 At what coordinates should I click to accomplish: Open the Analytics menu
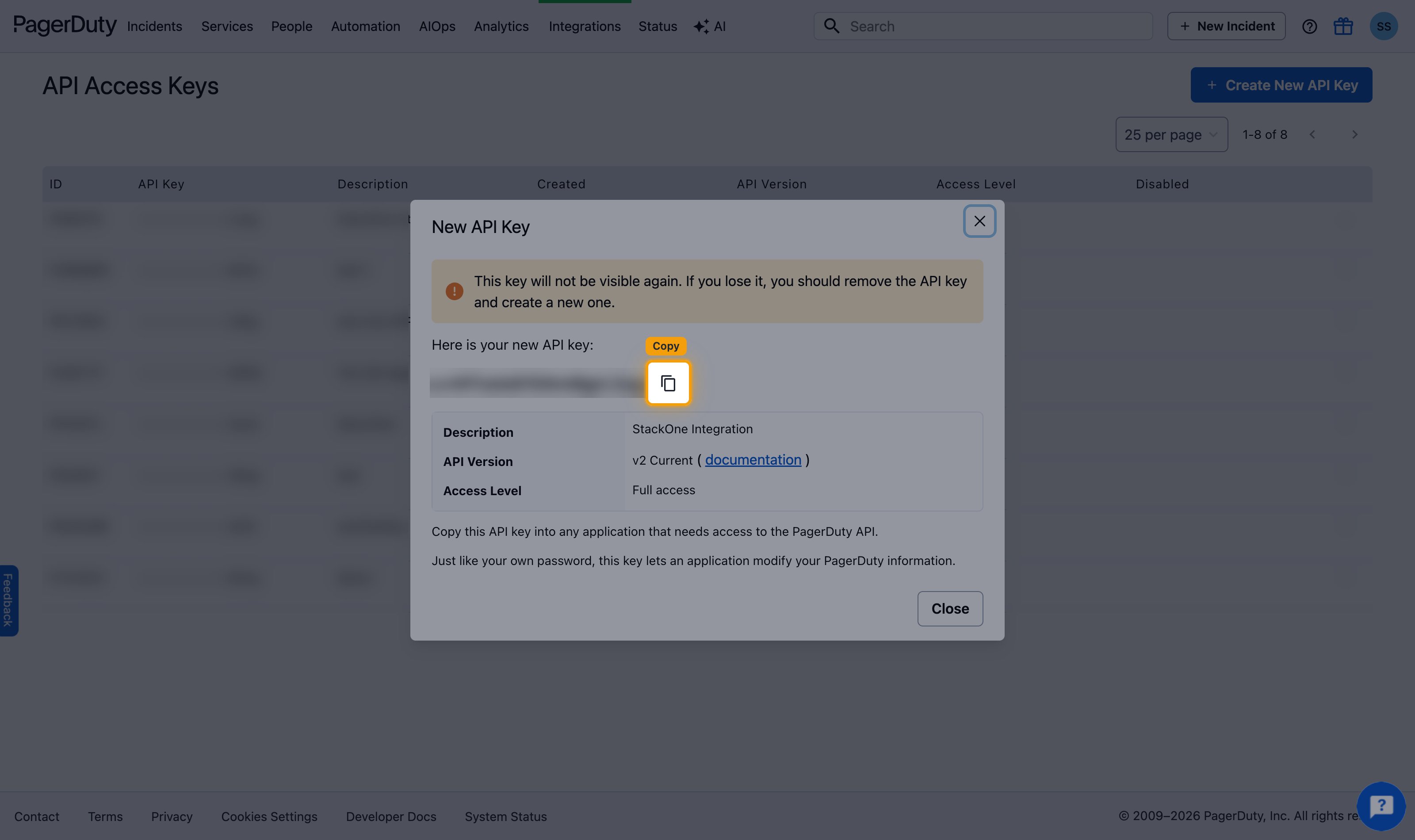[x=501, y=27]
